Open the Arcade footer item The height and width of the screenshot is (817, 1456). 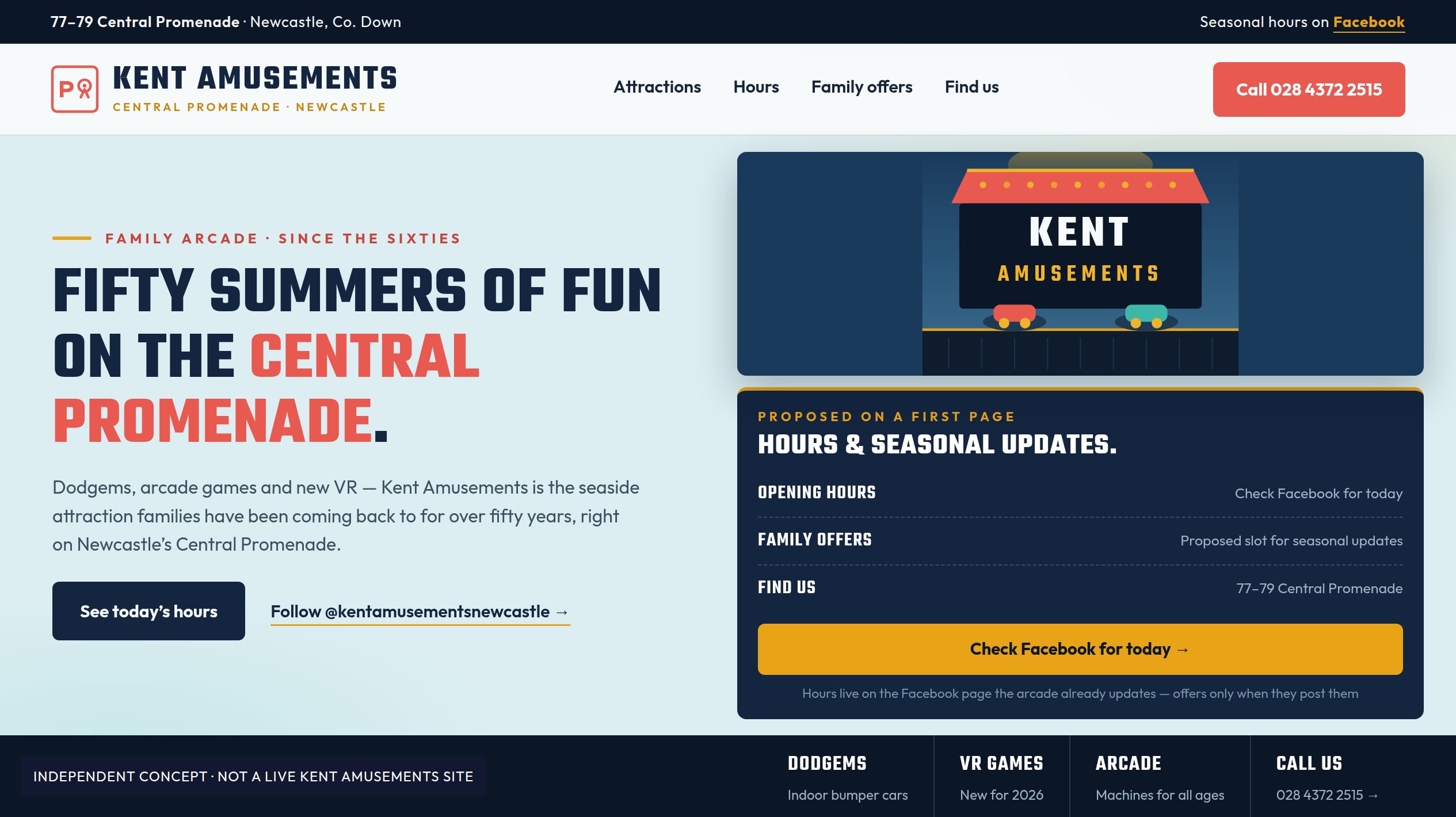pyautogui.click(x=1160, y=778)
